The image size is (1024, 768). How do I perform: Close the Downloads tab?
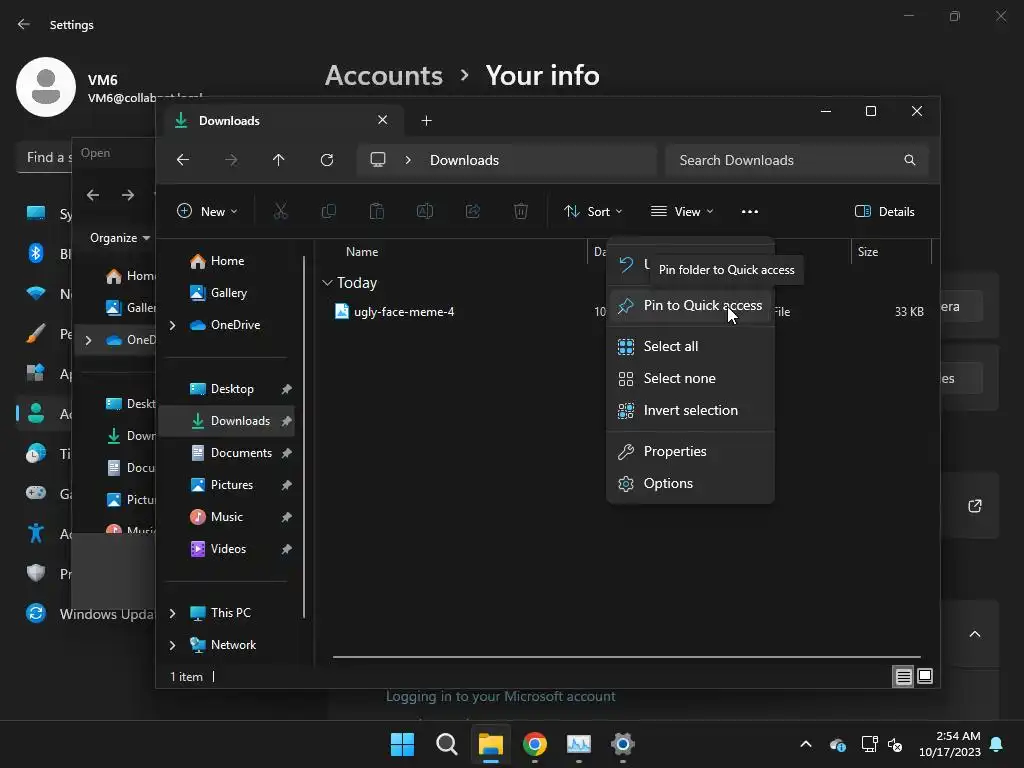click(x=383, y=120)
